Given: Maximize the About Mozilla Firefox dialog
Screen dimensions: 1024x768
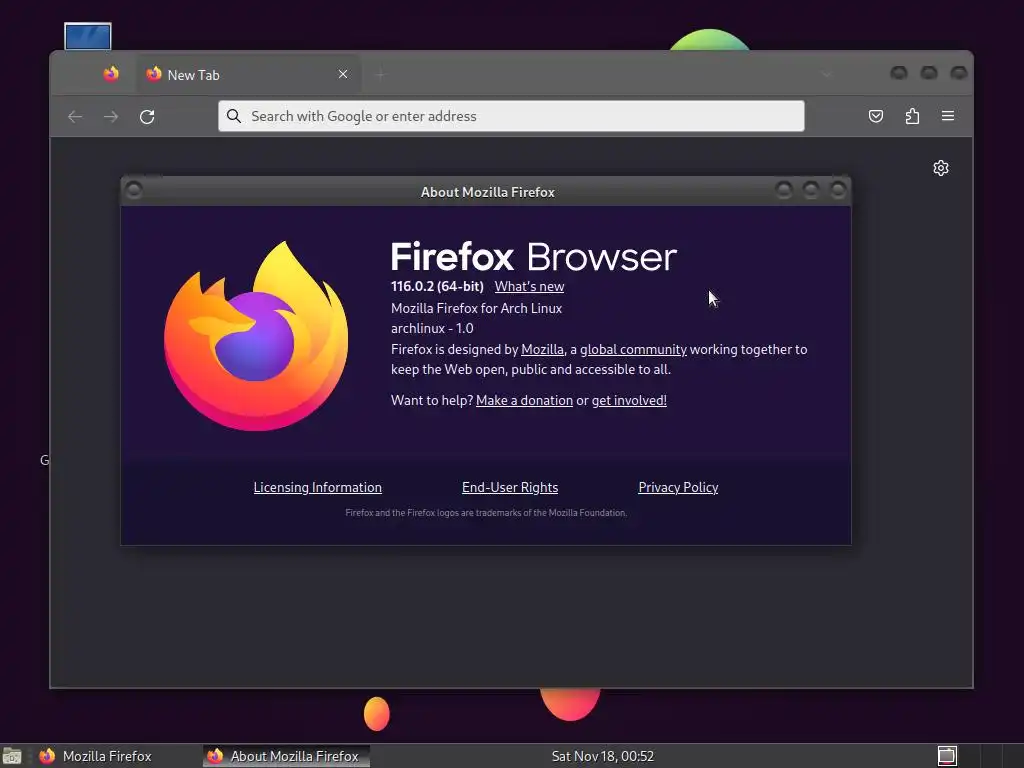Looking at the screenshot, I should tap(810, 190).
